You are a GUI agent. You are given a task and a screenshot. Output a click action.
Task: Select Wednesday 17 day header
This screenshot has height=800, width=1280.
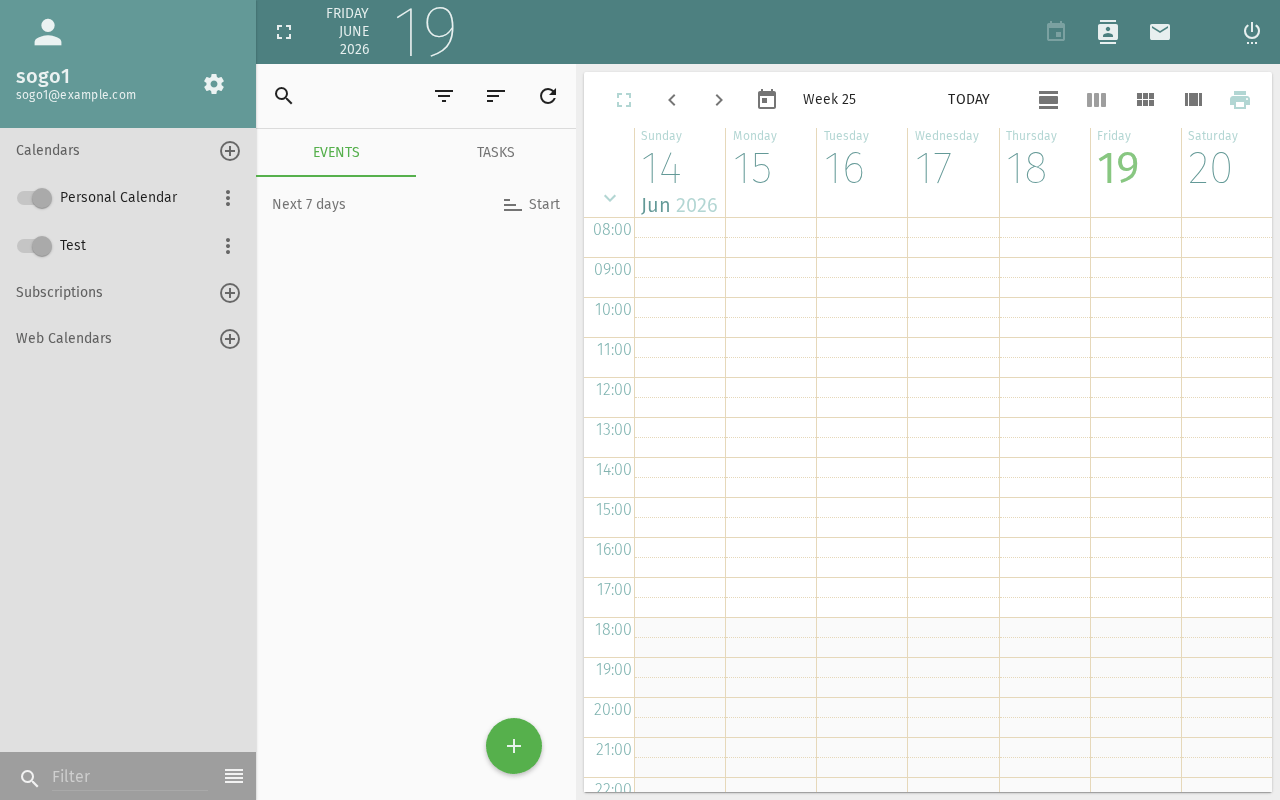click(953, 172)
